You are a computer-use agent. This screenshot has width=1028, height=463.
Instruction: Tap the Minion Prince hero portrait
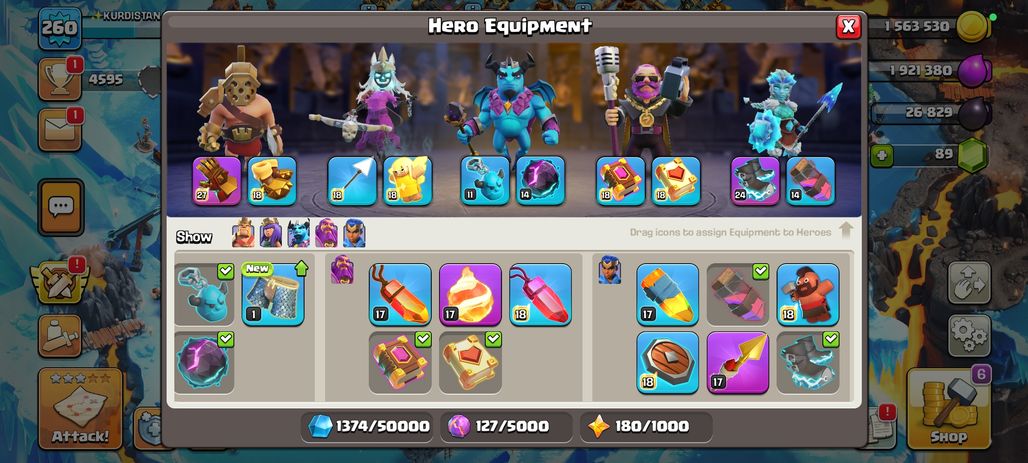click(508, 102)
